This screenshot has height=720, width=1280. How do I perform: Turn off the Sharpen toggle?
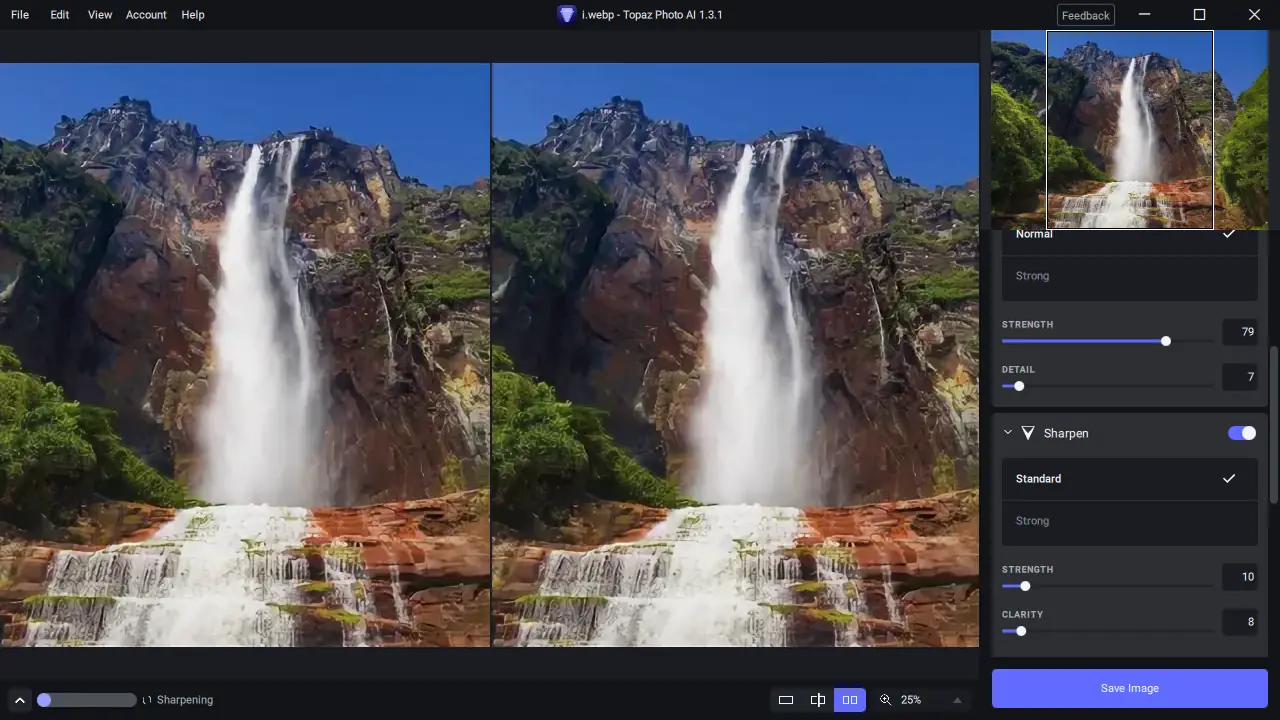coord(1242,433)
